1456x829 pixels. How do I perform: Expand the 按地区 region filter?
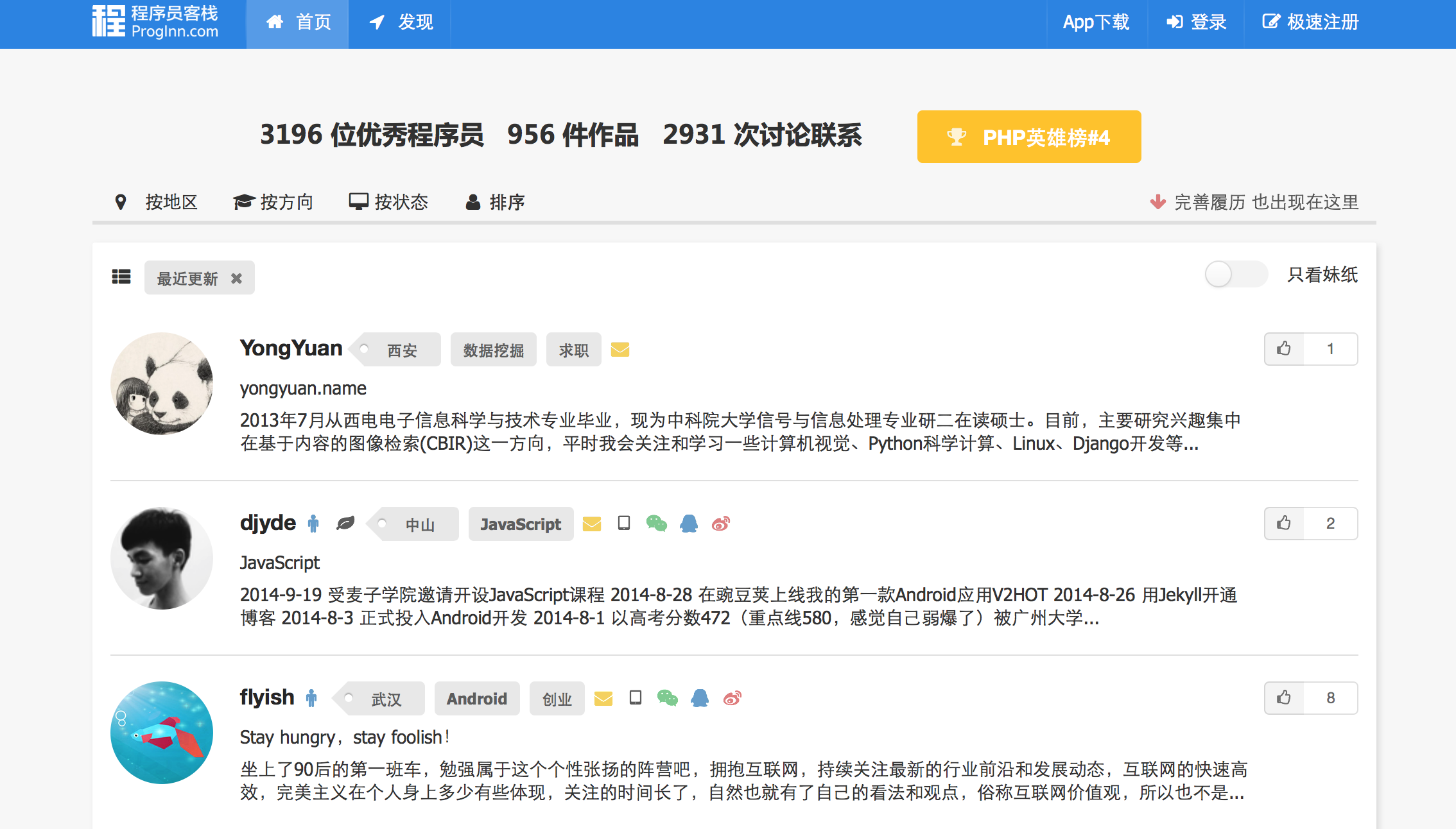(x=156, y=202)
